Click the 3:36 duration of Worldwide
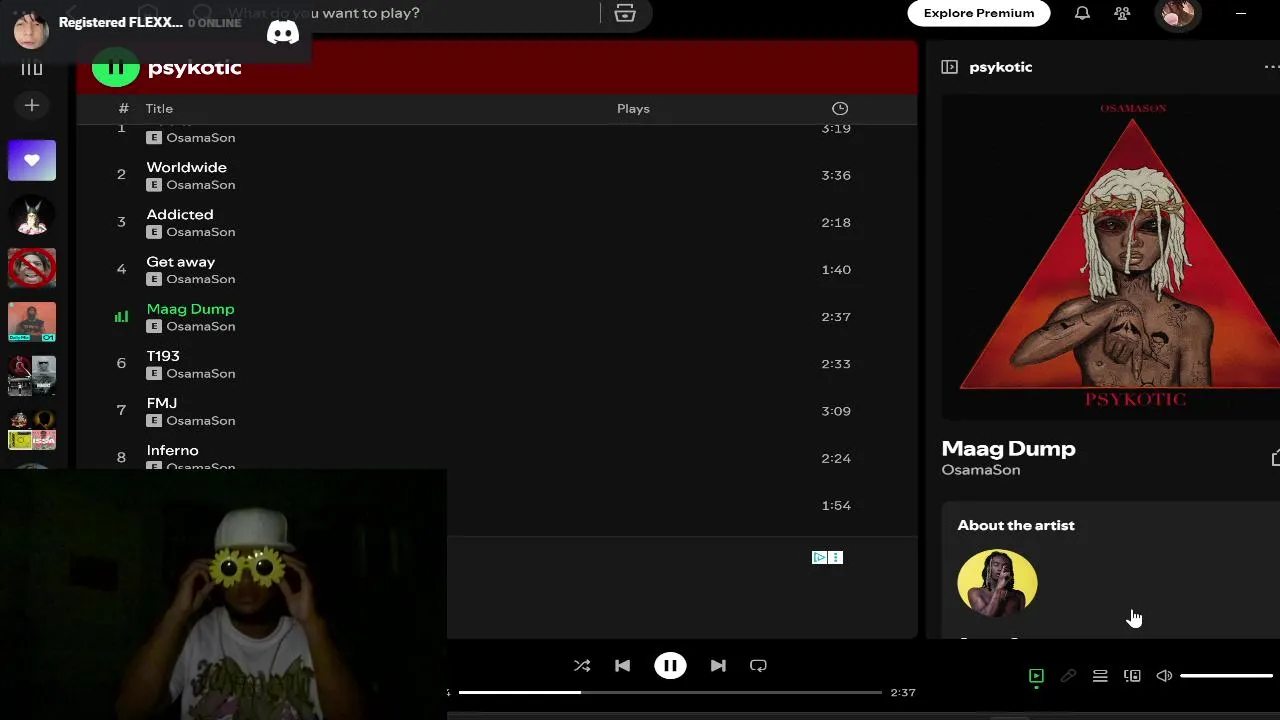Viewport: 1280px width, 720px height. (836, 175)
